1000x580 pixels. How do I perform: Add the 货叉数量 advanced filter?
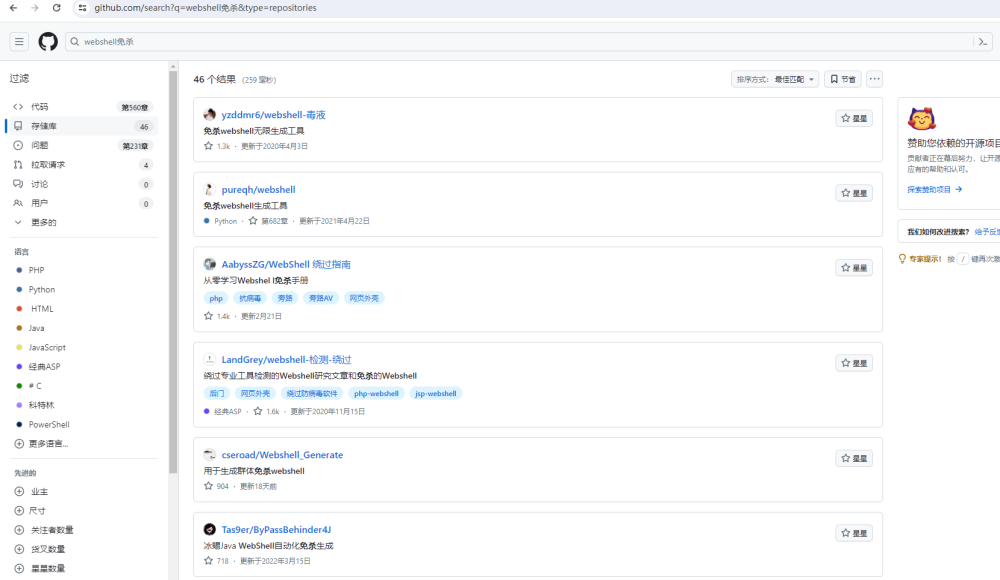point(40,549)
